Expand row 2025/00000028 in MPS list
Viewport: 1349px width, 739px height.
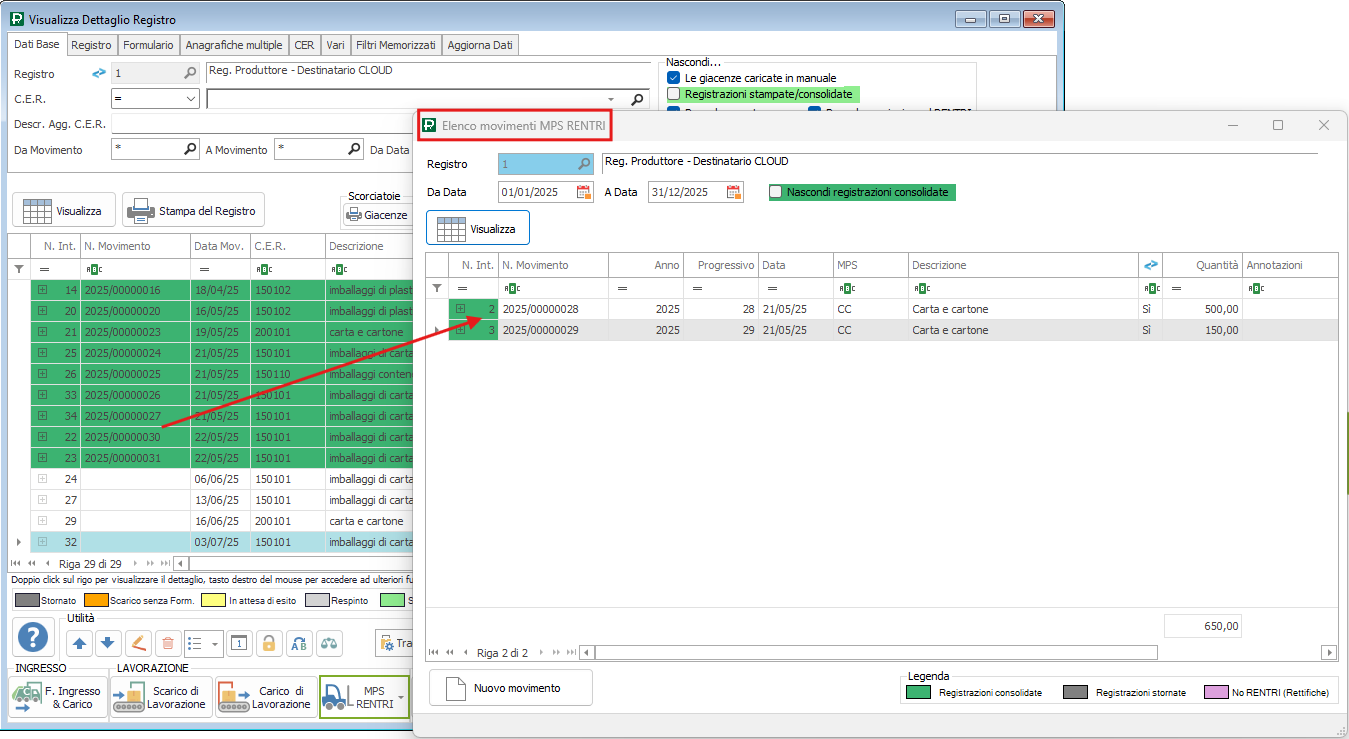point(460,309)
